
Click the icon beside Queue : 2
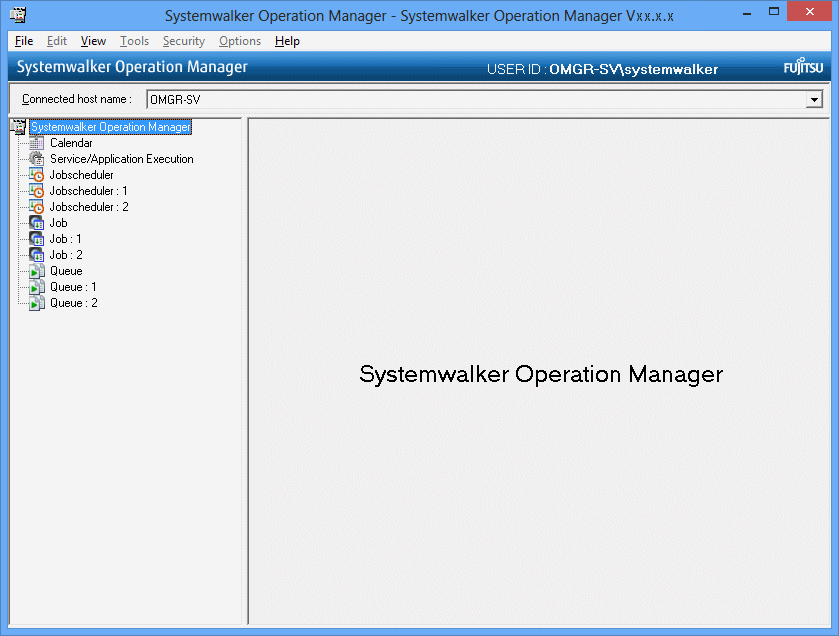pyautogui.click(x=36, y=303)
